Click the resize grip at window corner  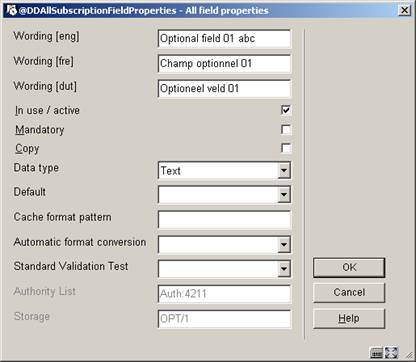[408, 355]
